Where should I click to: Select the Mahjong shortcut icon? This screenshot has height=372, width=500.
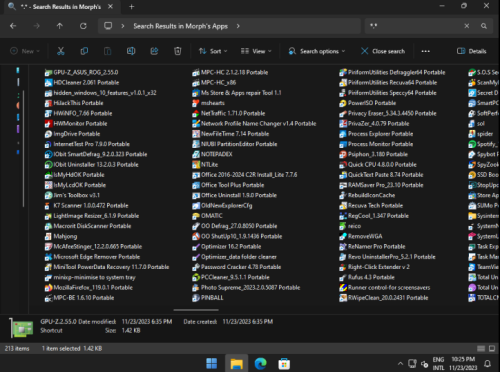coord(48,236)
